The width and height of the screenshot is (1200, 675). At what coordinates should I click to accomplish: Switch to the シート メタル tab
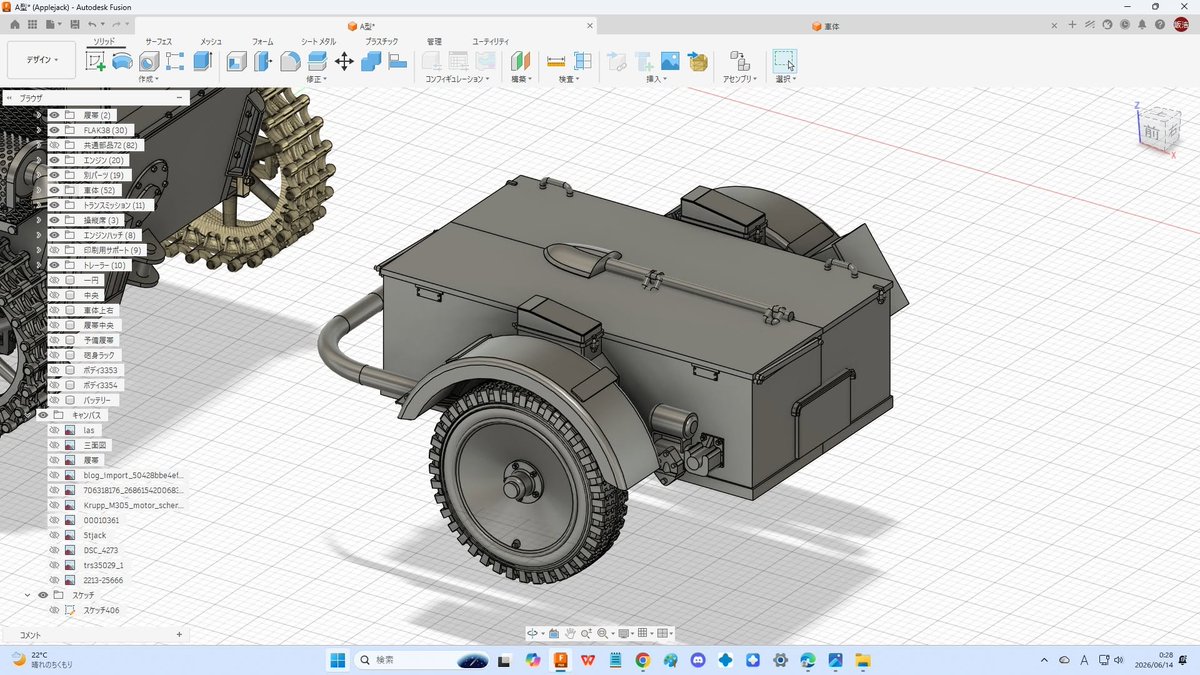319,42
